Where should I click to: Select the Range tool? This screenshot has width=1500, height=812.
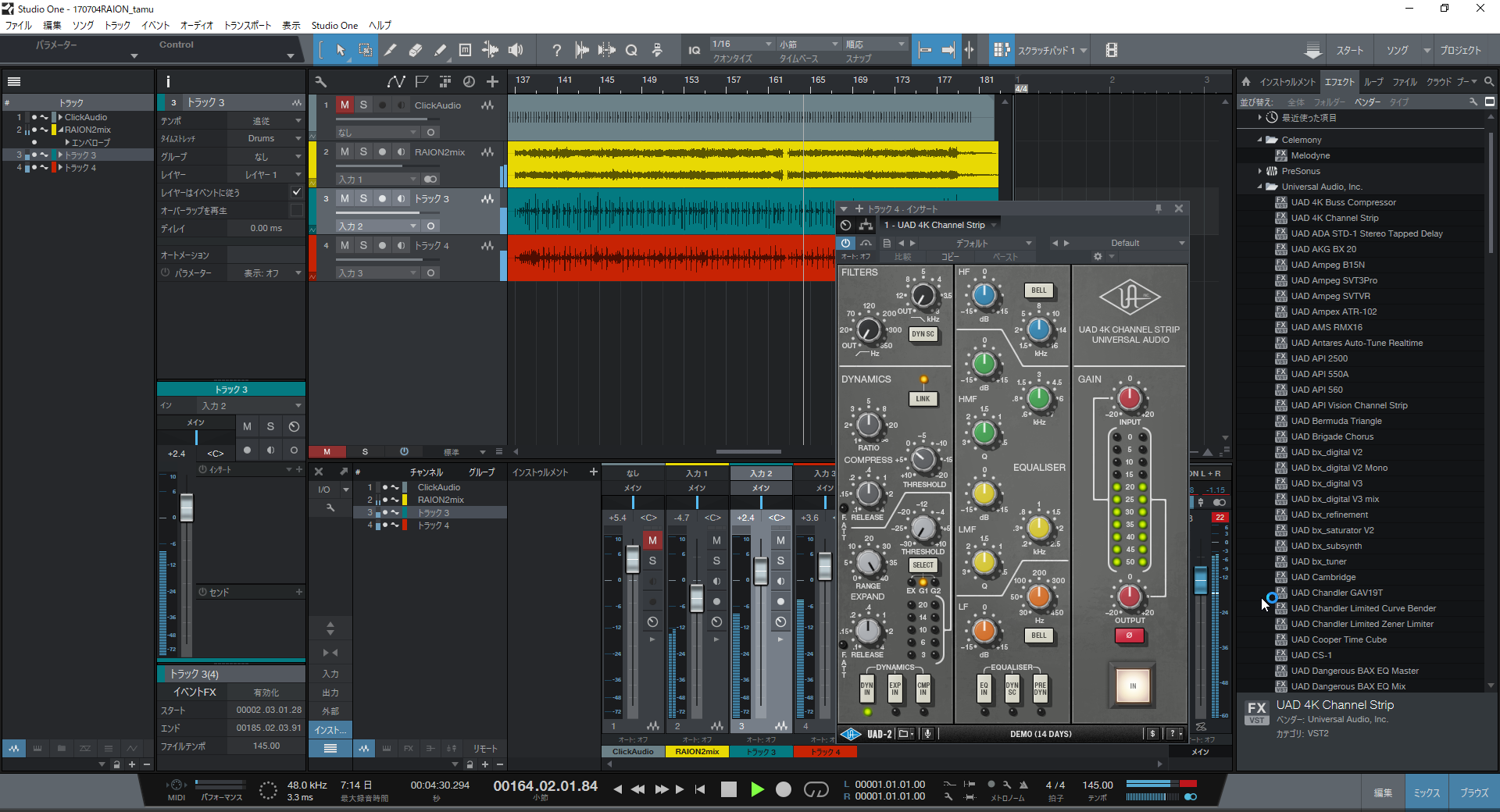coord(365,50)
